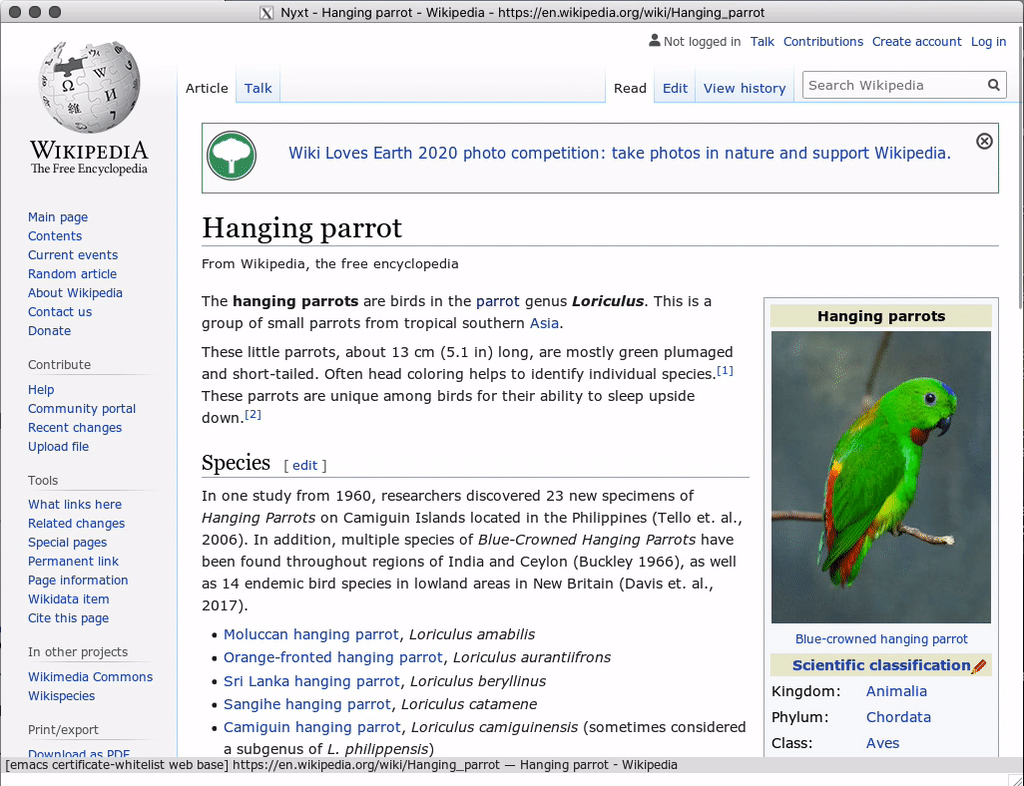
Task: Click edit beside Species heading
Action: (305, 465)
